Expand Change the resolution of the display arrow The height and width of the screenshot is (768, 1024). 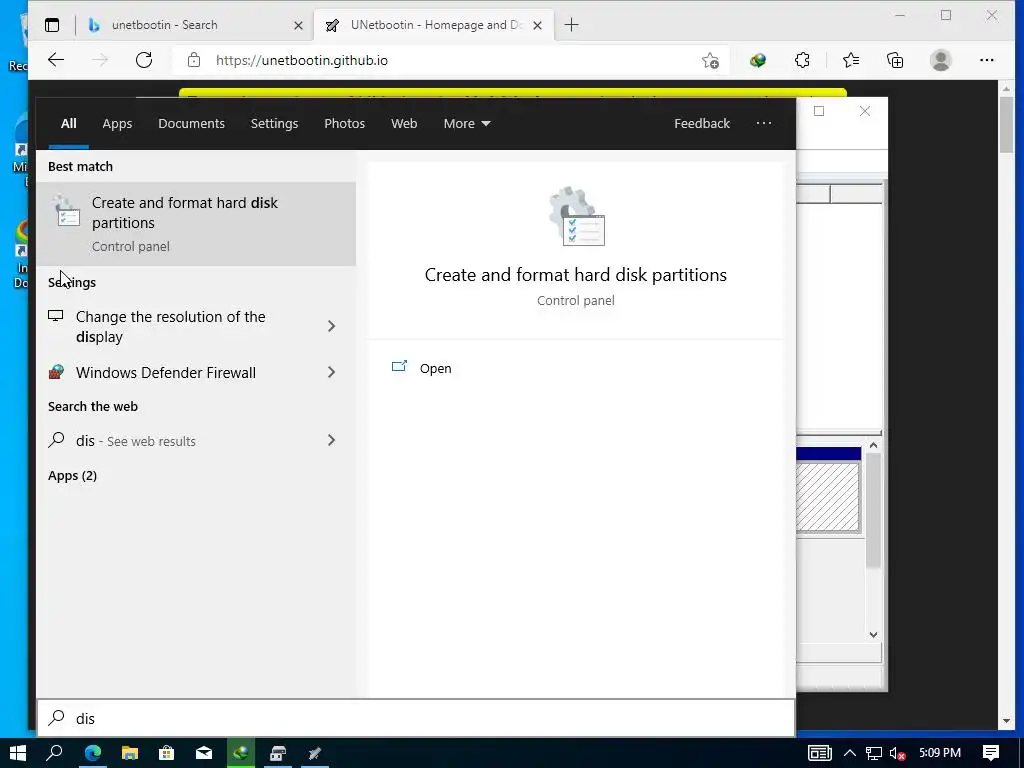[x=331, y=326]
